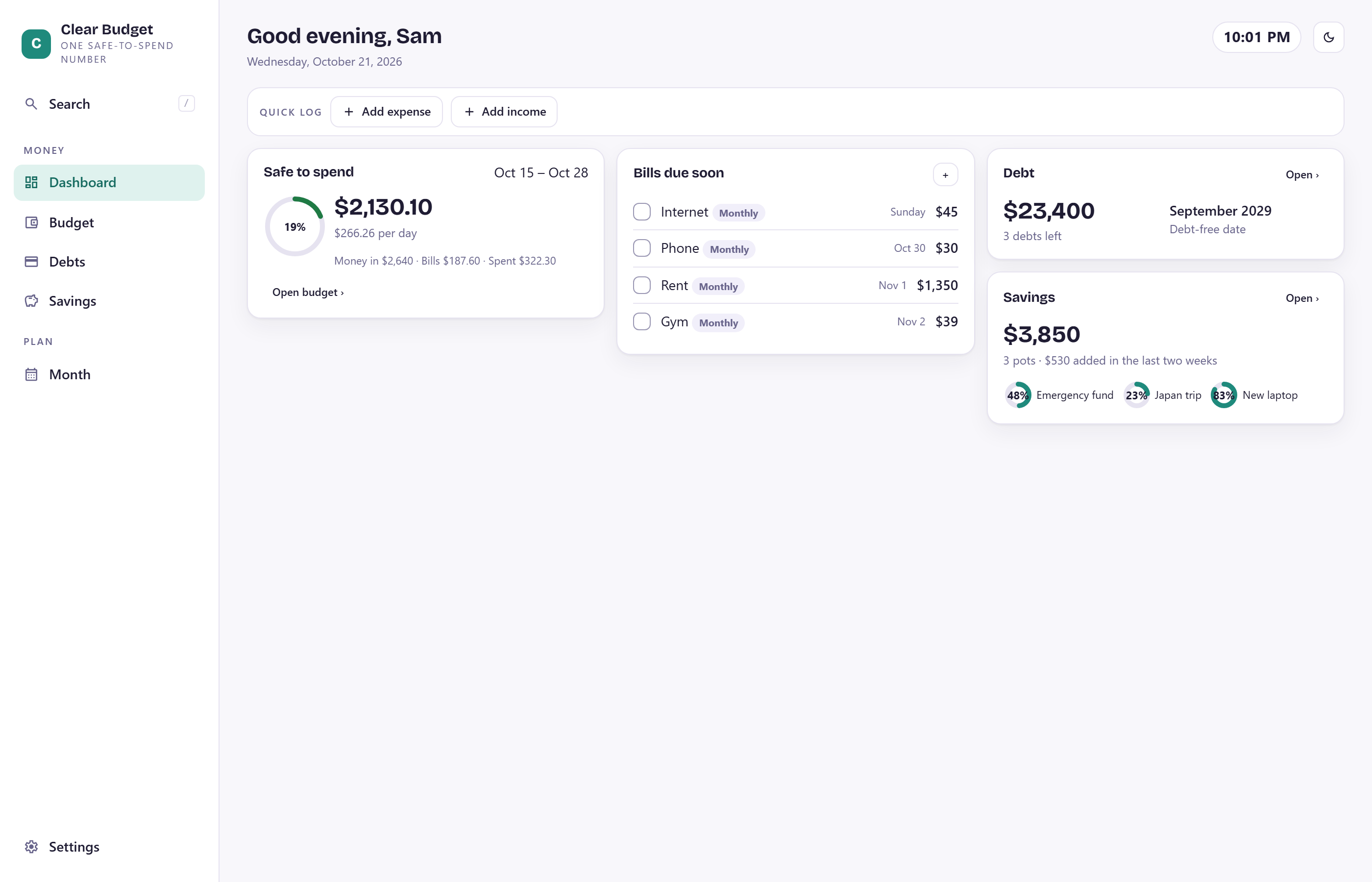Click the Debts card icon
The width and height of the screenshot is (1372, 882).
[31, 262]
